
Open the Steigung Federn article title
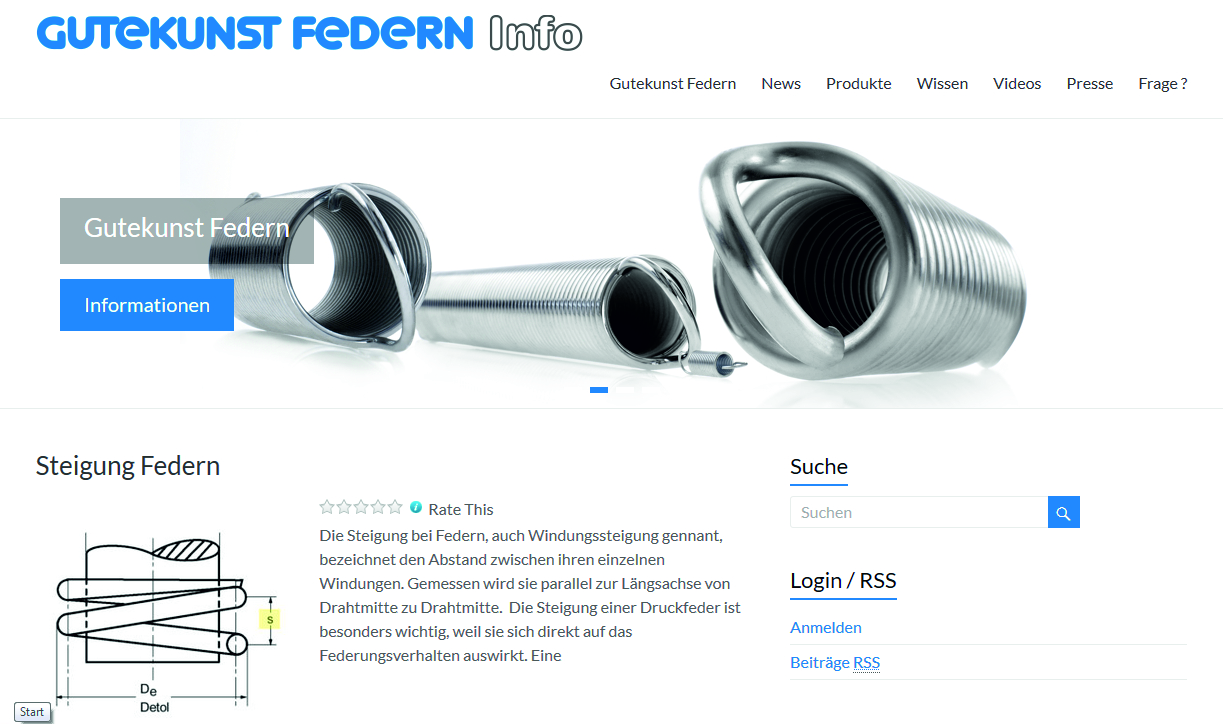(128, 466)
